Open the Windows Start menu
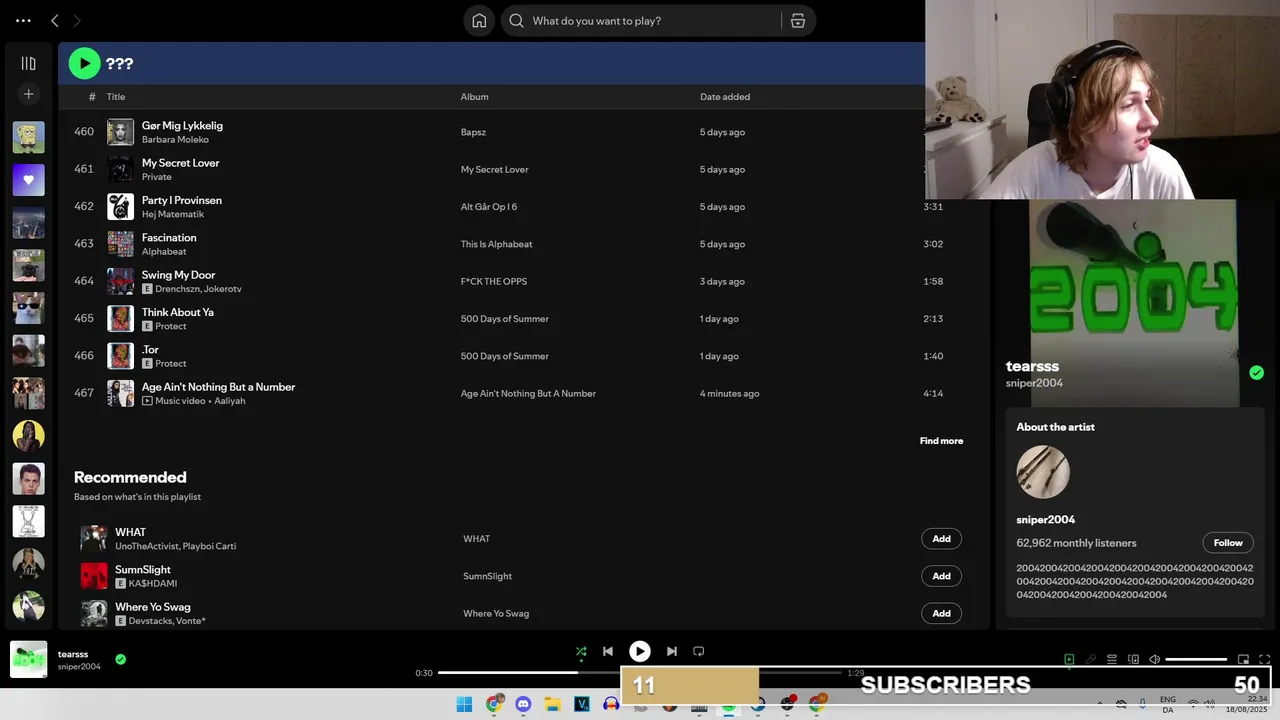 click(x=464, y=704)
